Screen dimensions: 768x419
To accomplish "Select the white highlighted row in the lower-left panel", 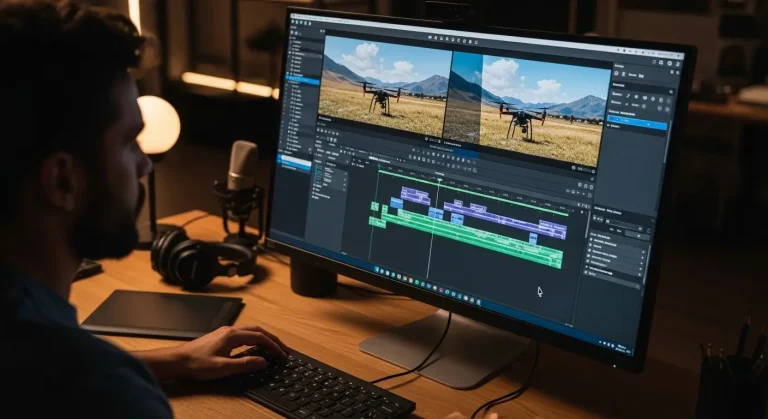I will click(295, 162).
